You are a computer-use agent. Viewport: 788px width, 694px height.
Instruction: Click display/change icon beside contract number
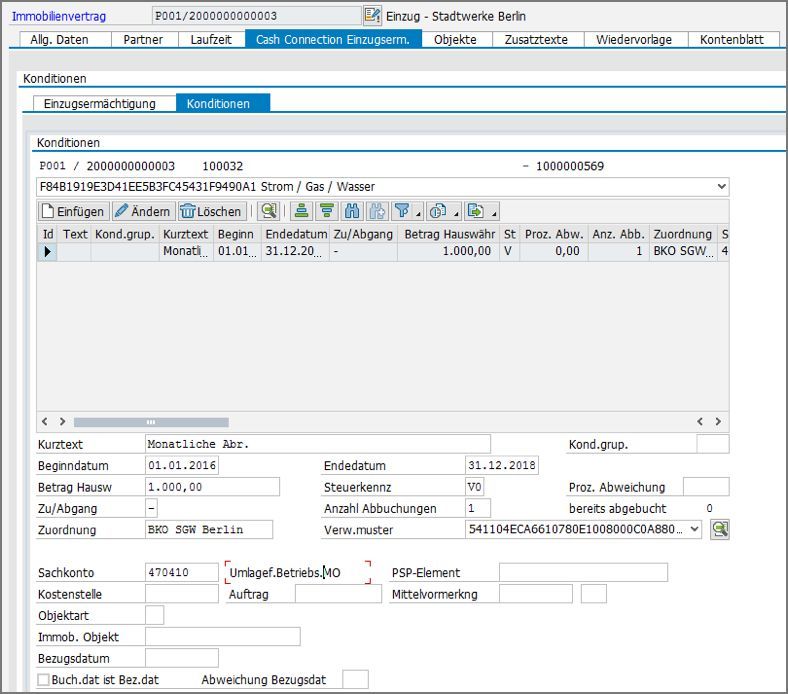pyautogui.click(x=372, y=16)
